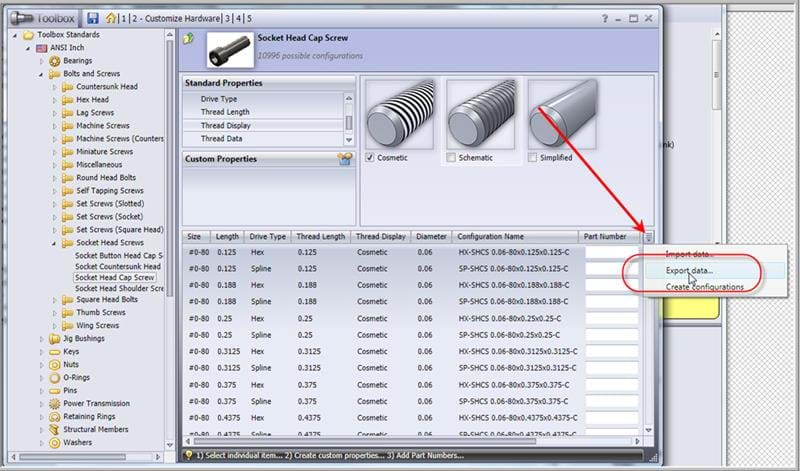This screenshot has height=471, width=800.
Task: Select the Socket Button Head Cap tree item
Action: 117,255
